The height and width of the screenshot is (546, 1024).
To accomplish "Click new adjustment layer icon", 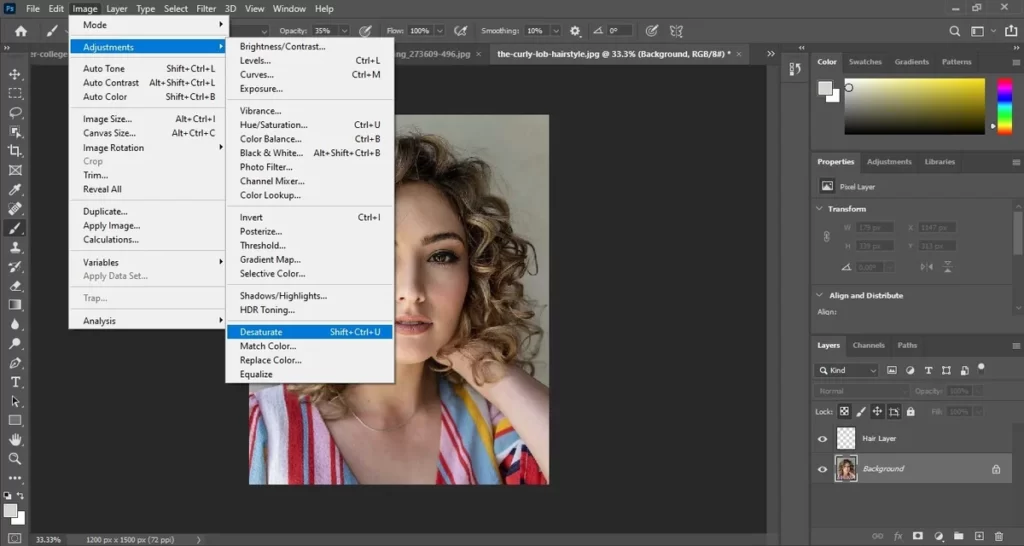I will [938, 536].
